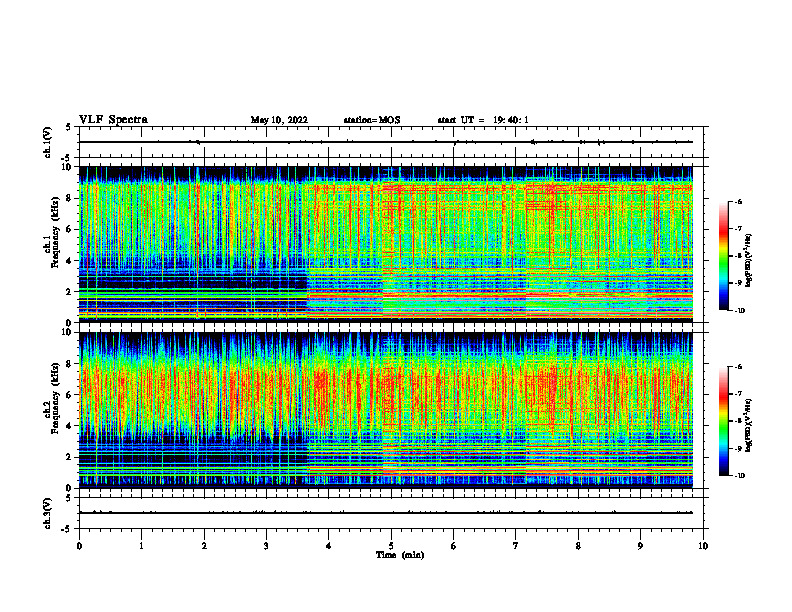Click the "ch.3(V)" waveform axis label
792x612 pixels.
[x=48, y=513]
